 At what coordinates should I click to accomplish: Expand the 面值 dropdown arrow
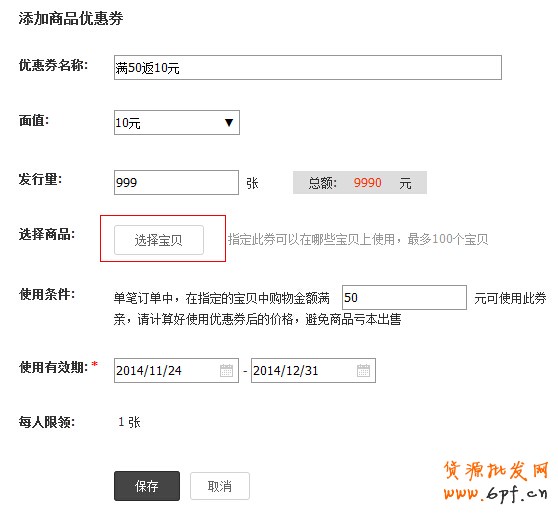[229, 123]
